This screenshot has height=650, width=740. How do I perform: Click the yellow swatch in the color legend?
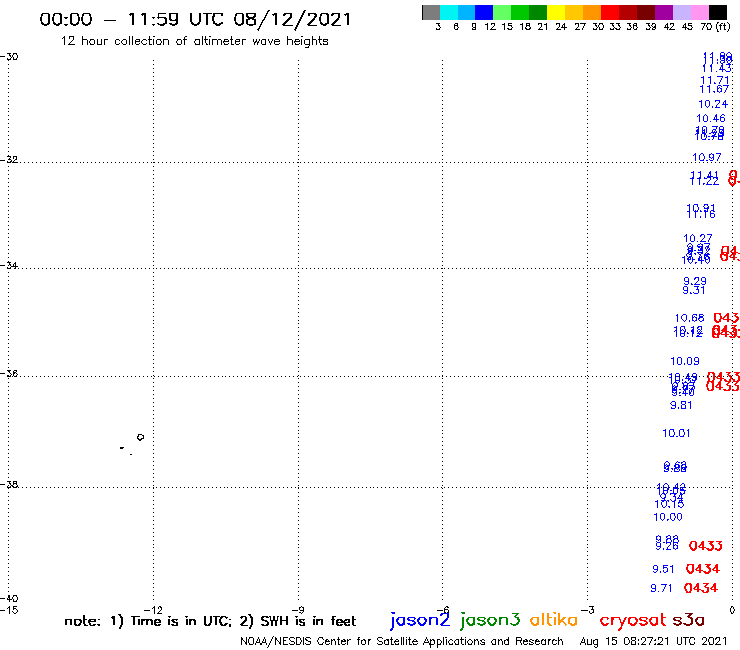click(556, 12)
